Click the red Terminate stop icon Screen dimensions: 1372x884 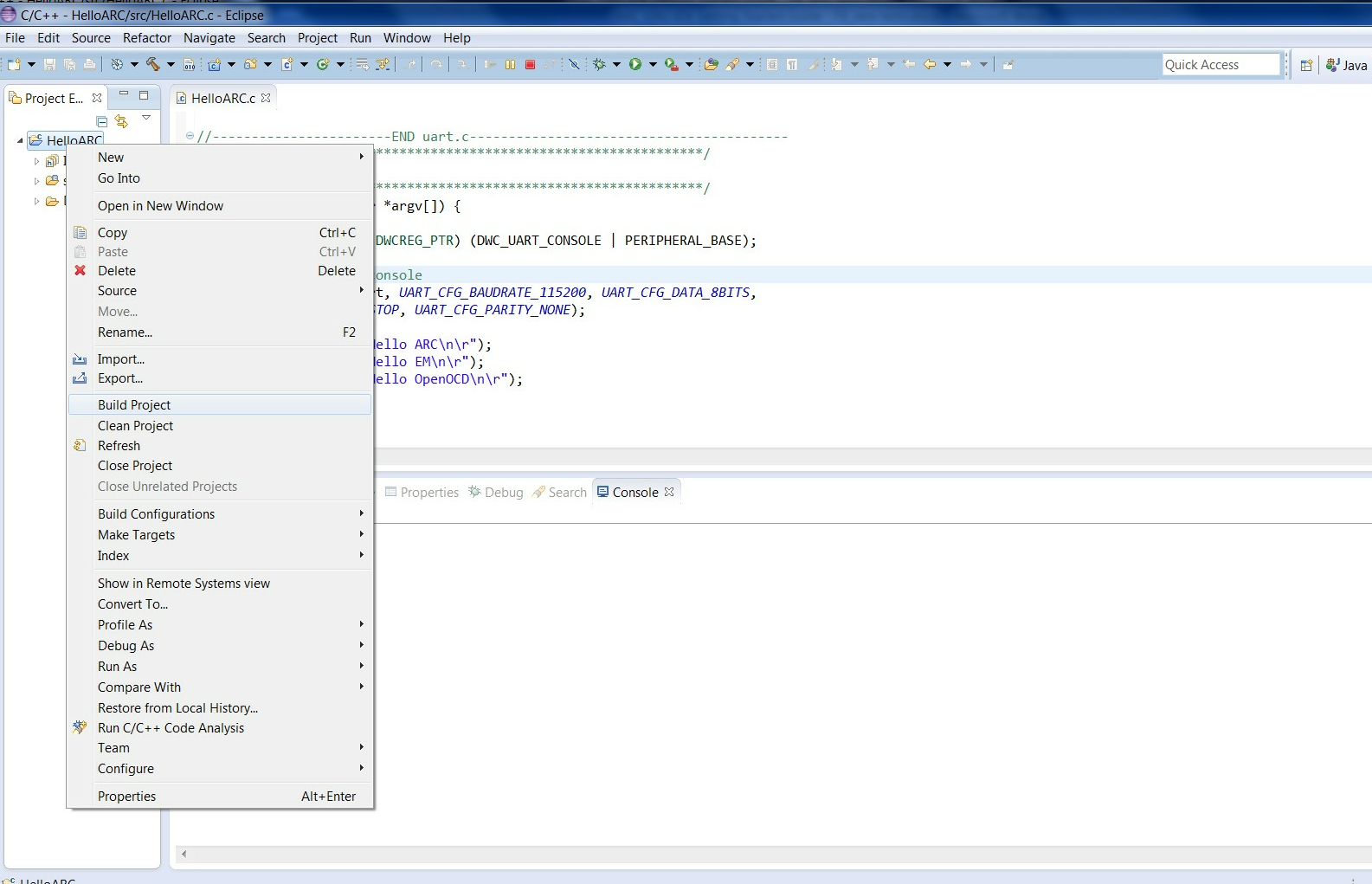pos(531,64)
